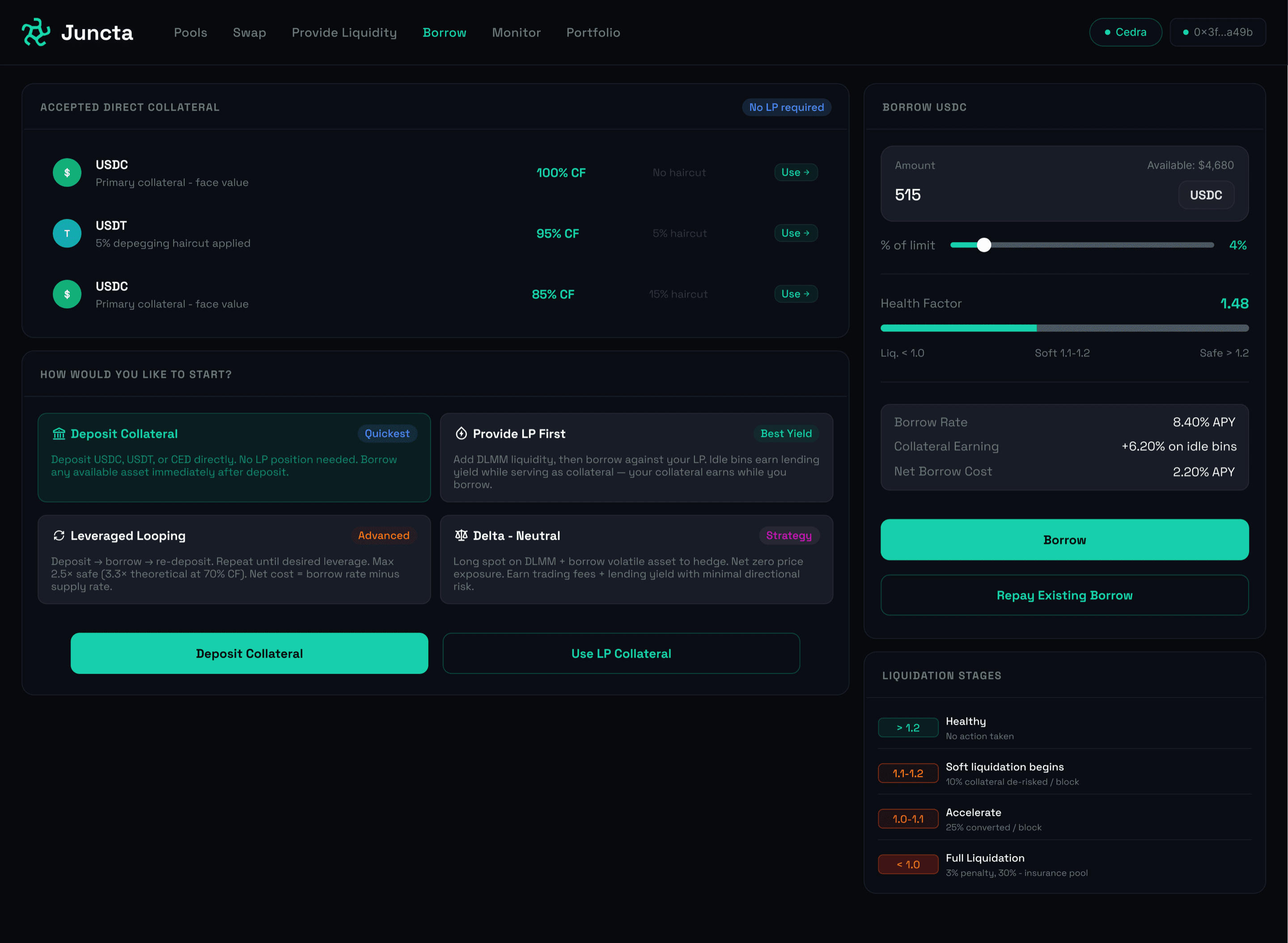This screenshot has width=1288, height=943.
Task: Click the loop icon beside Leveraged Looping
Action: [59, 535]
